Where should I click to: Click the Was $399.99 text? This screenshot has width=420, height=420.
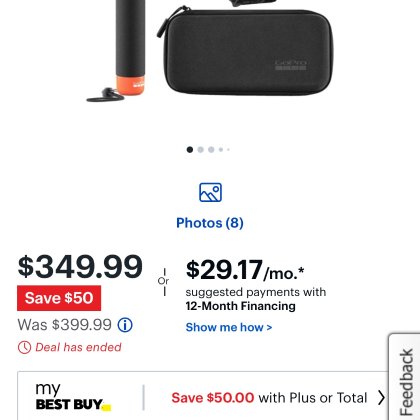(64, 325)
